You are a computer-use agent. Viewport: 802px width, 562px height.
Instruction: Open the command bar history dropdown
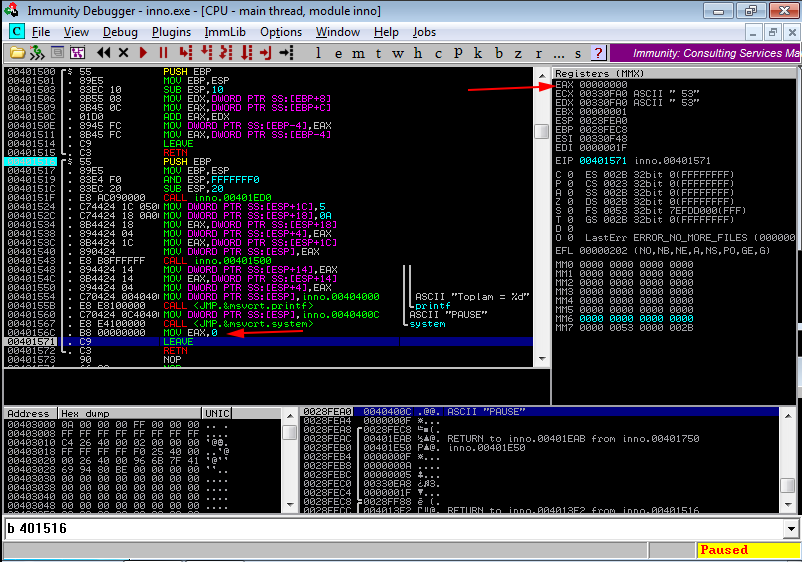[791, 529]
